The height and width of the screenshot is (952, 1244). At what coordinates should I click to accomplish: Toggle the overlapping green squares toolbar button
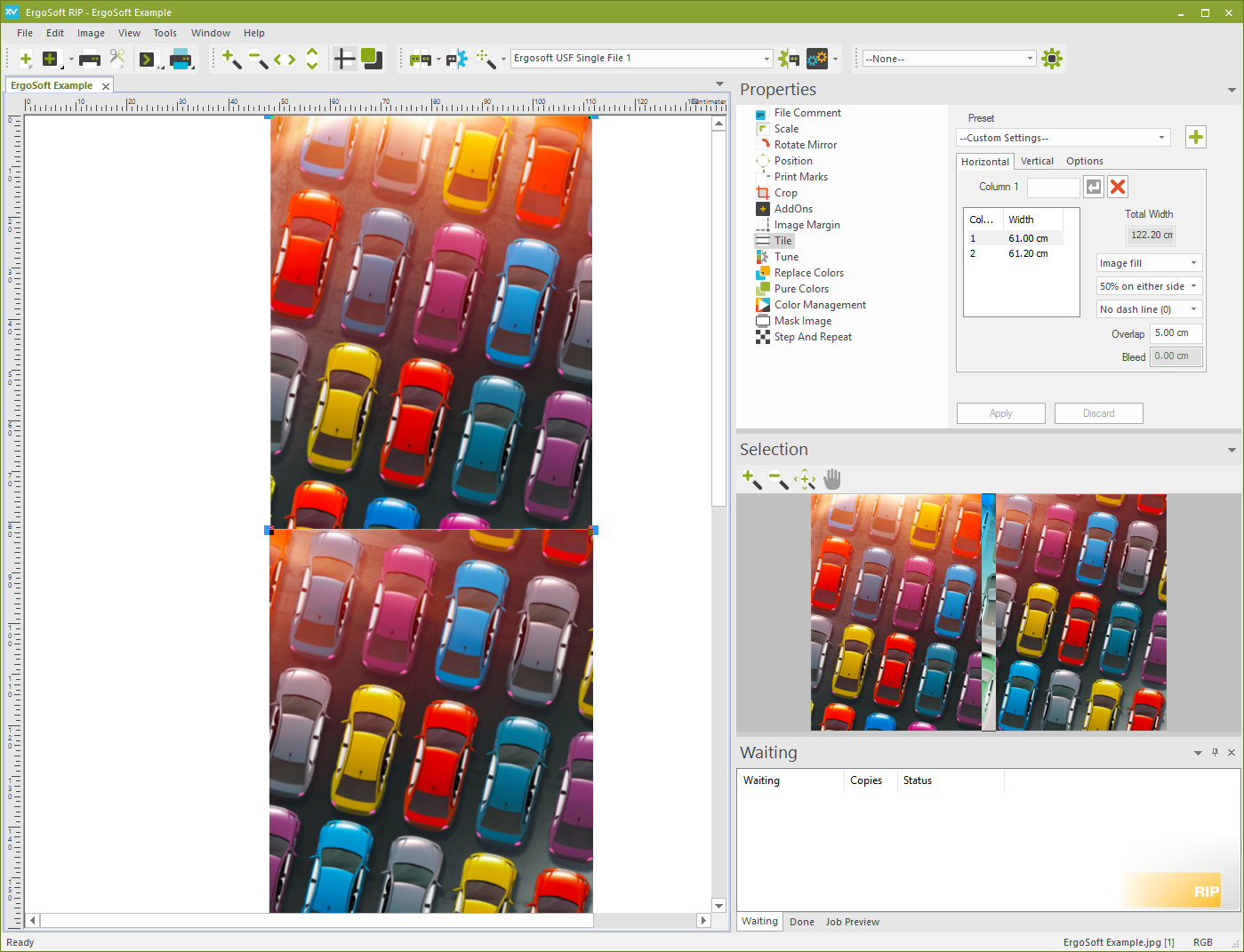pyautogui.click(x=372, y=59)
